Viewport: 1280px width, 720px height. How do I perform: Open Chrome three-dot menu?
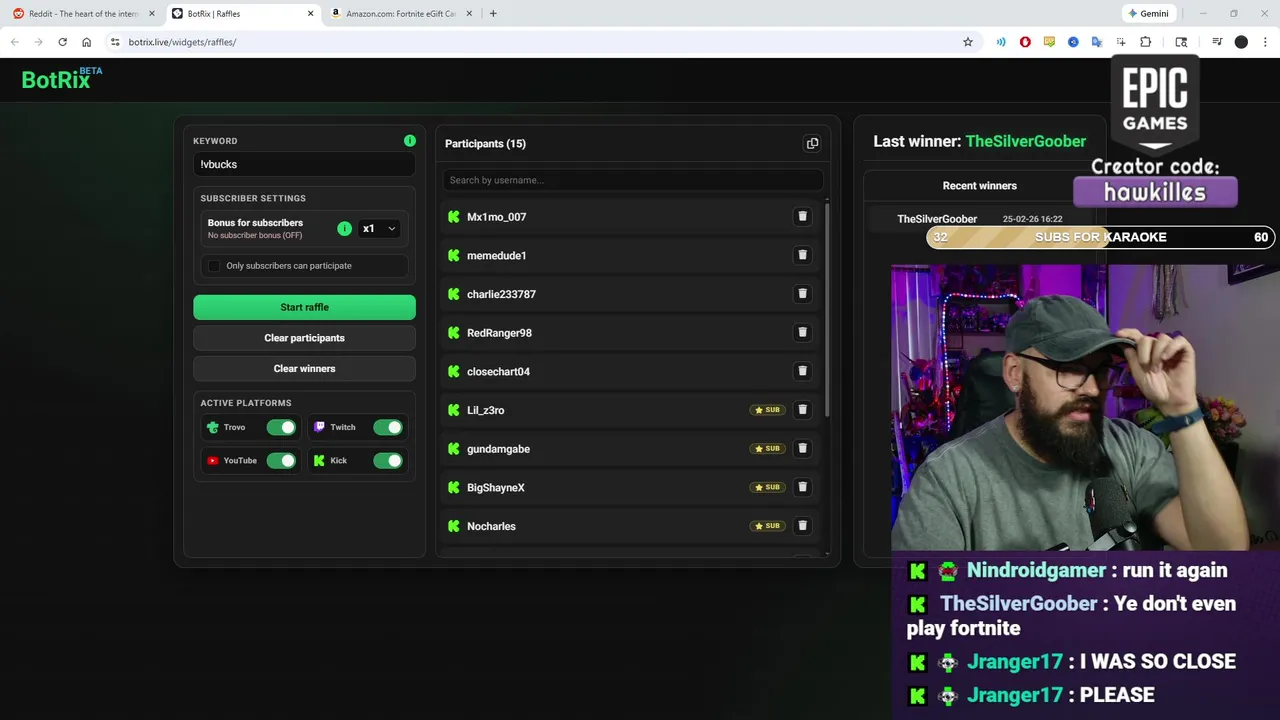click(x=1265, y=42)
